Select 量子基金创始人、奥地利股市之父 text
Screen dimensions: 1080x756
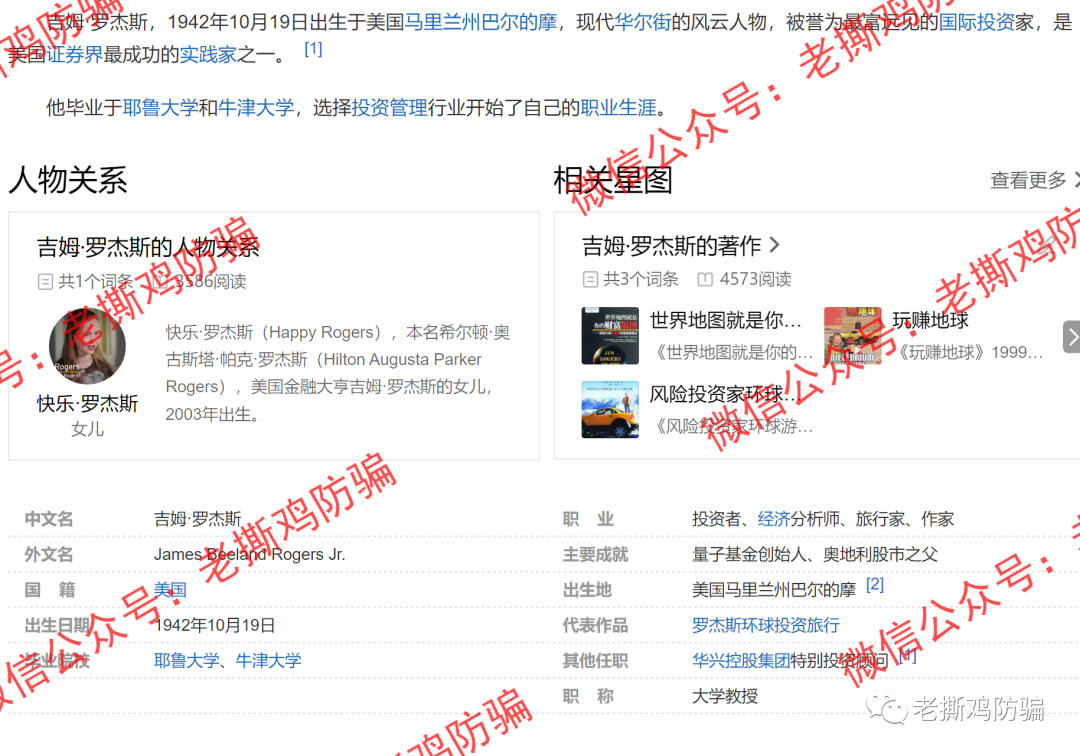(815, 555)
